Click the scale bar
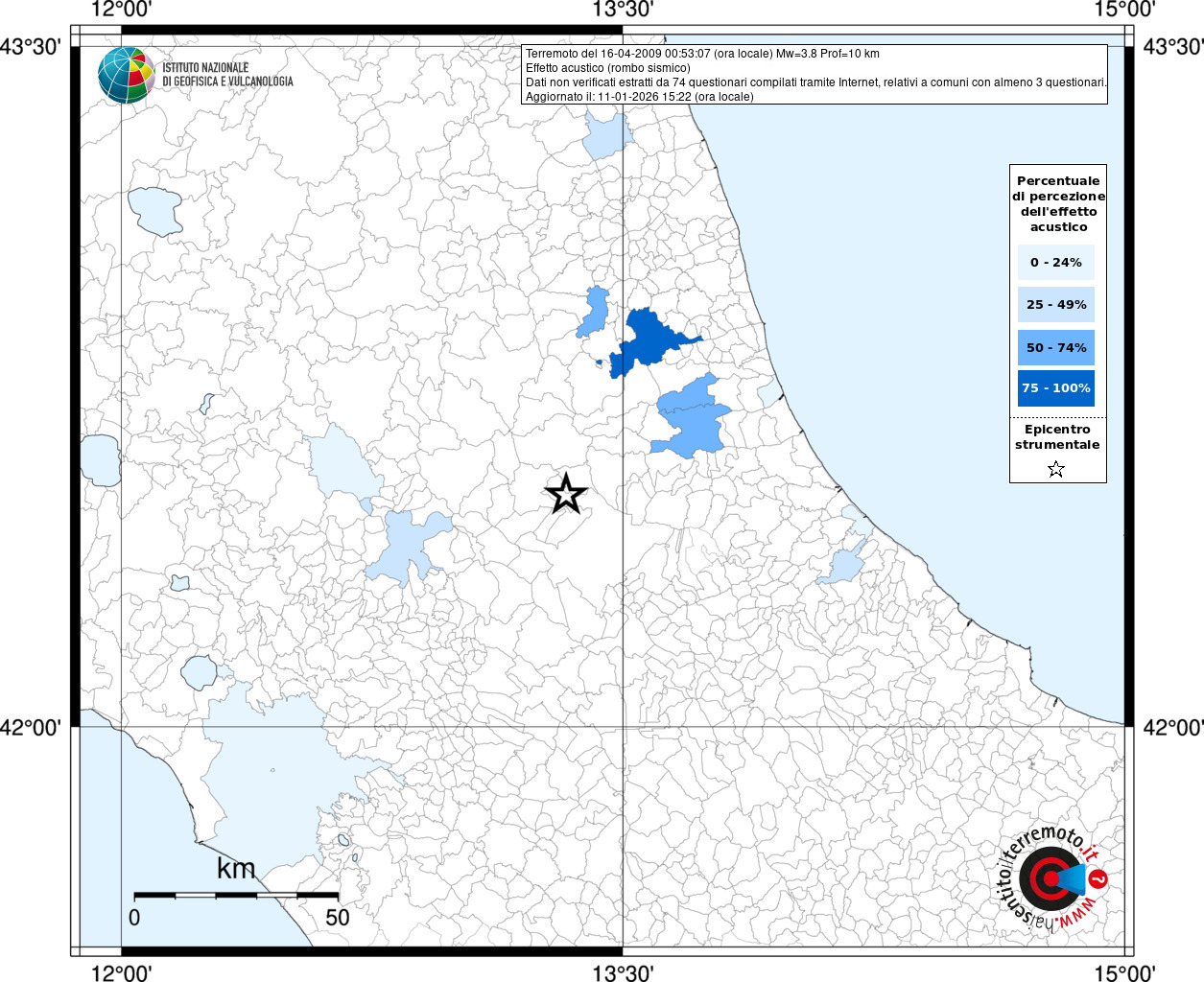Image resolution: width=1204 pixels, height=982 pixels. pyautogui.click(x=236, y=895)
